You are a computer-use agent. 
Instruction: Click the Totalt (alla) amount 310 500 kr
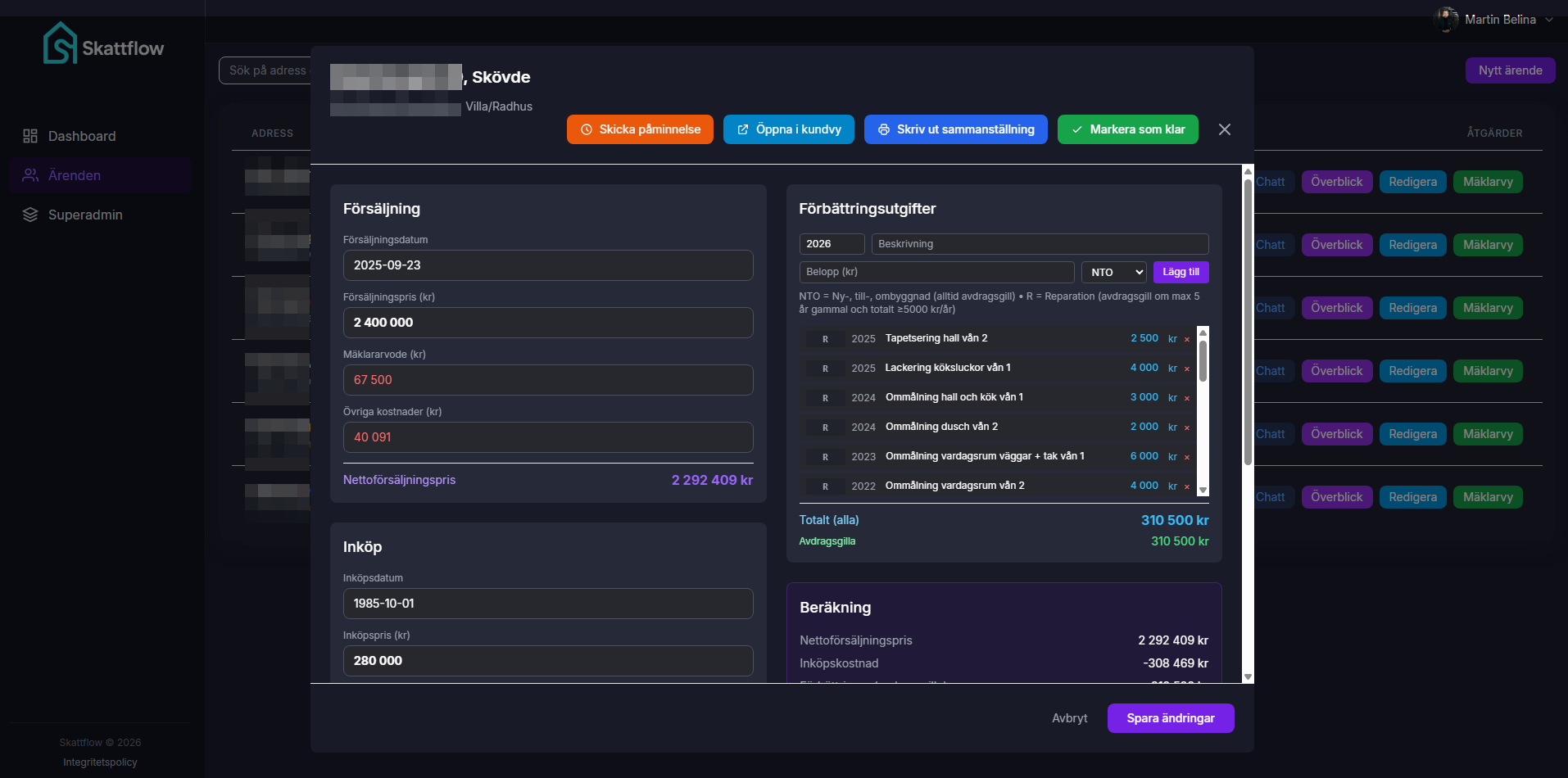tap(1175, 521)
